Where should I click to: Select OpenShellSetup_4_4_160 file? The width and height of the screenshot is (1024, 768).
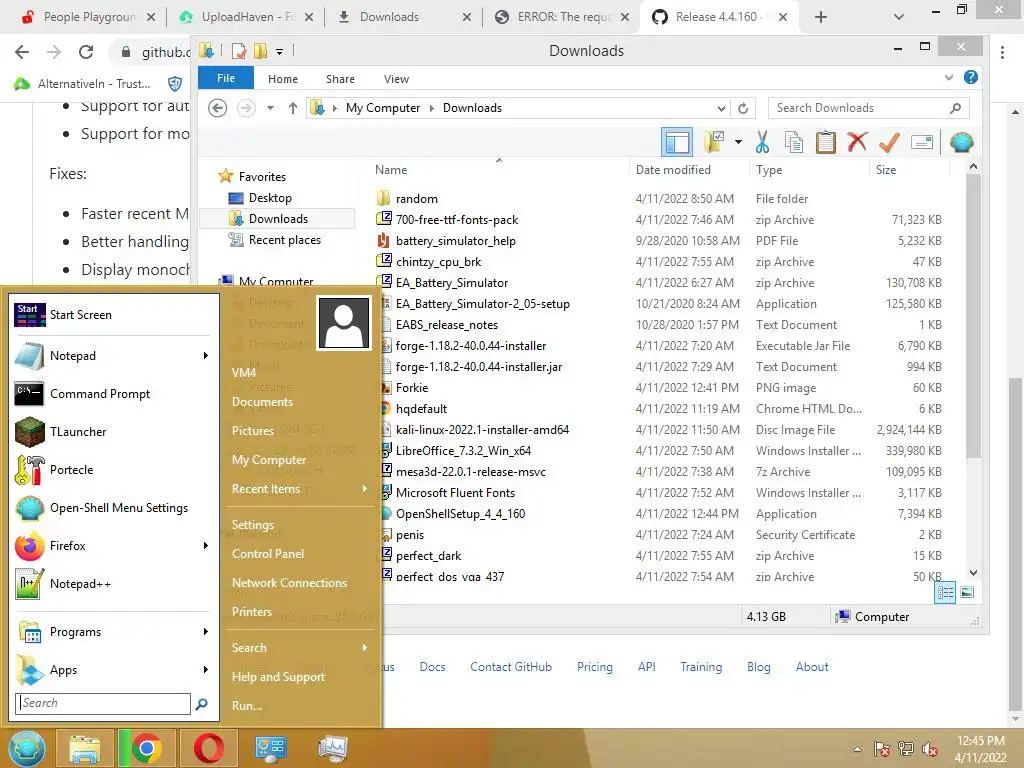460,514
